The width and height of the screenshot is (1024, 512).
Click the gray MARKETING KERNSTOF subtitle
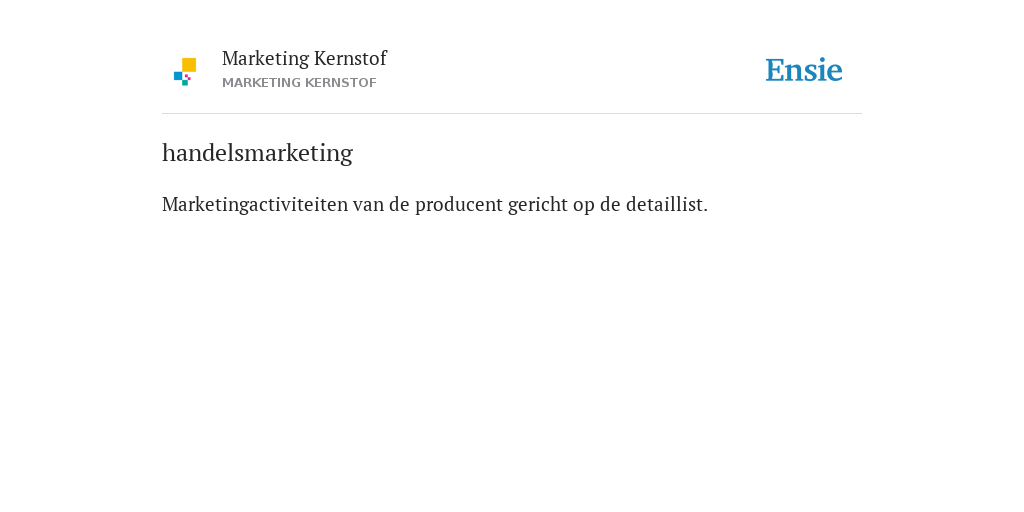coord(299,83)
